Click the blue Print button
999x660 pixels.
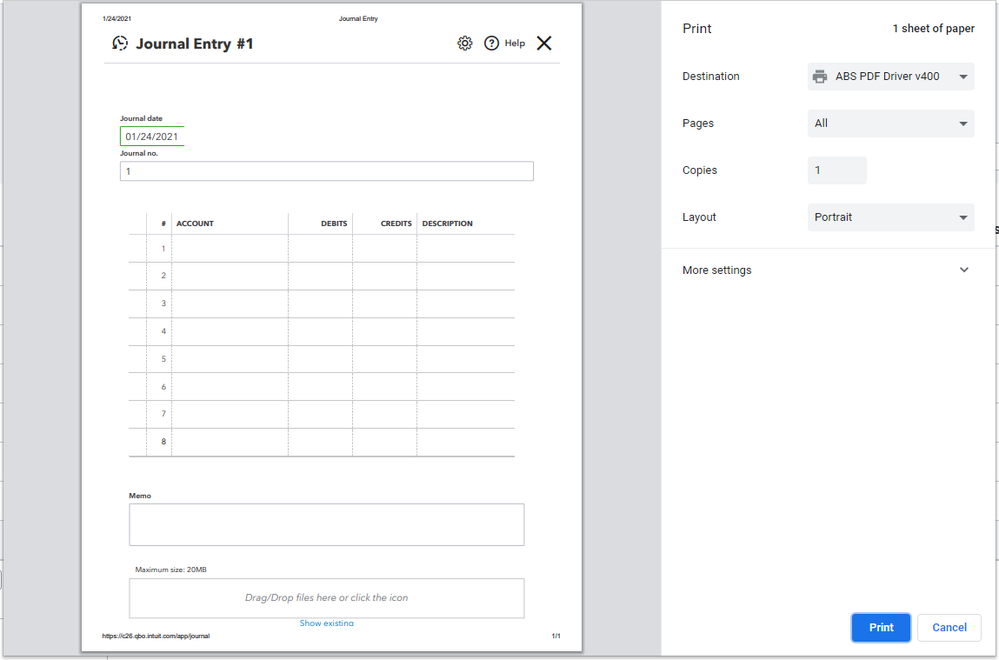pos(881,628)
